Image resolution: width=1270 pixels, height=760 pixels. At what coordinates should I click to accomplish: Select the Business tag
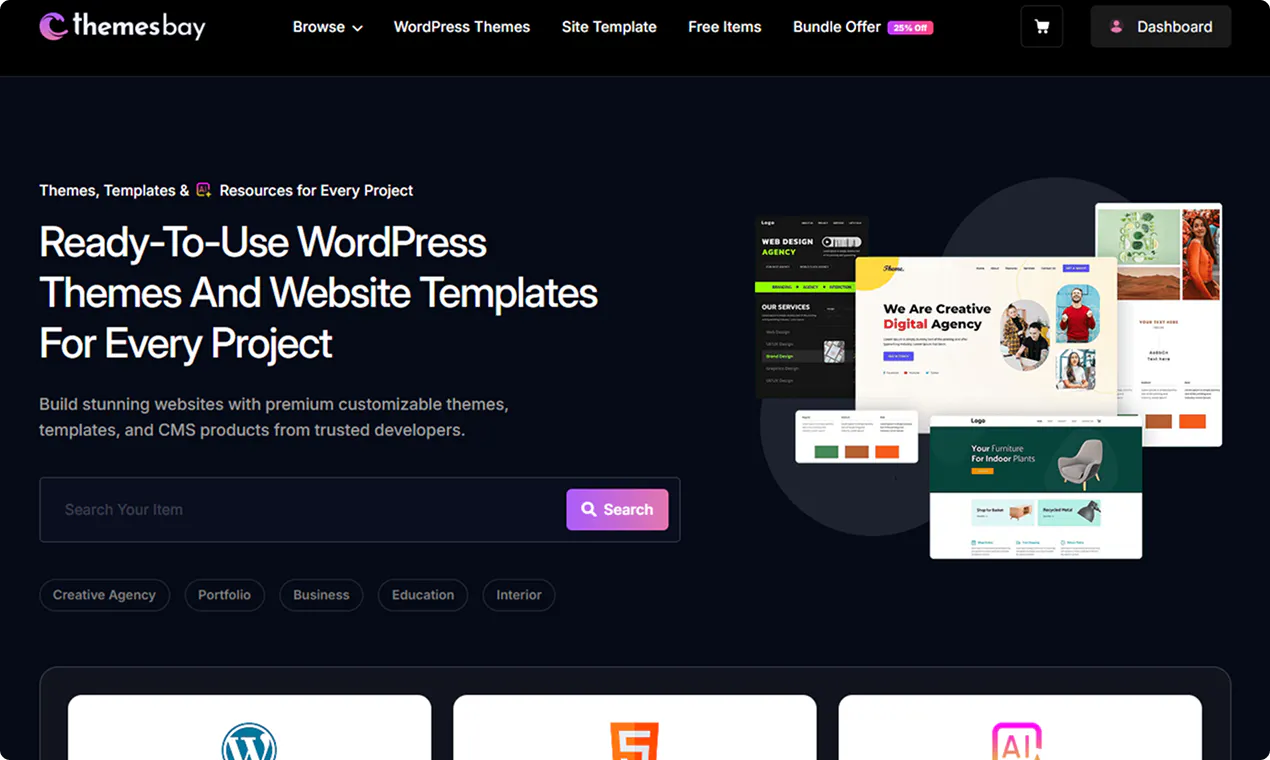click(321, 595)
